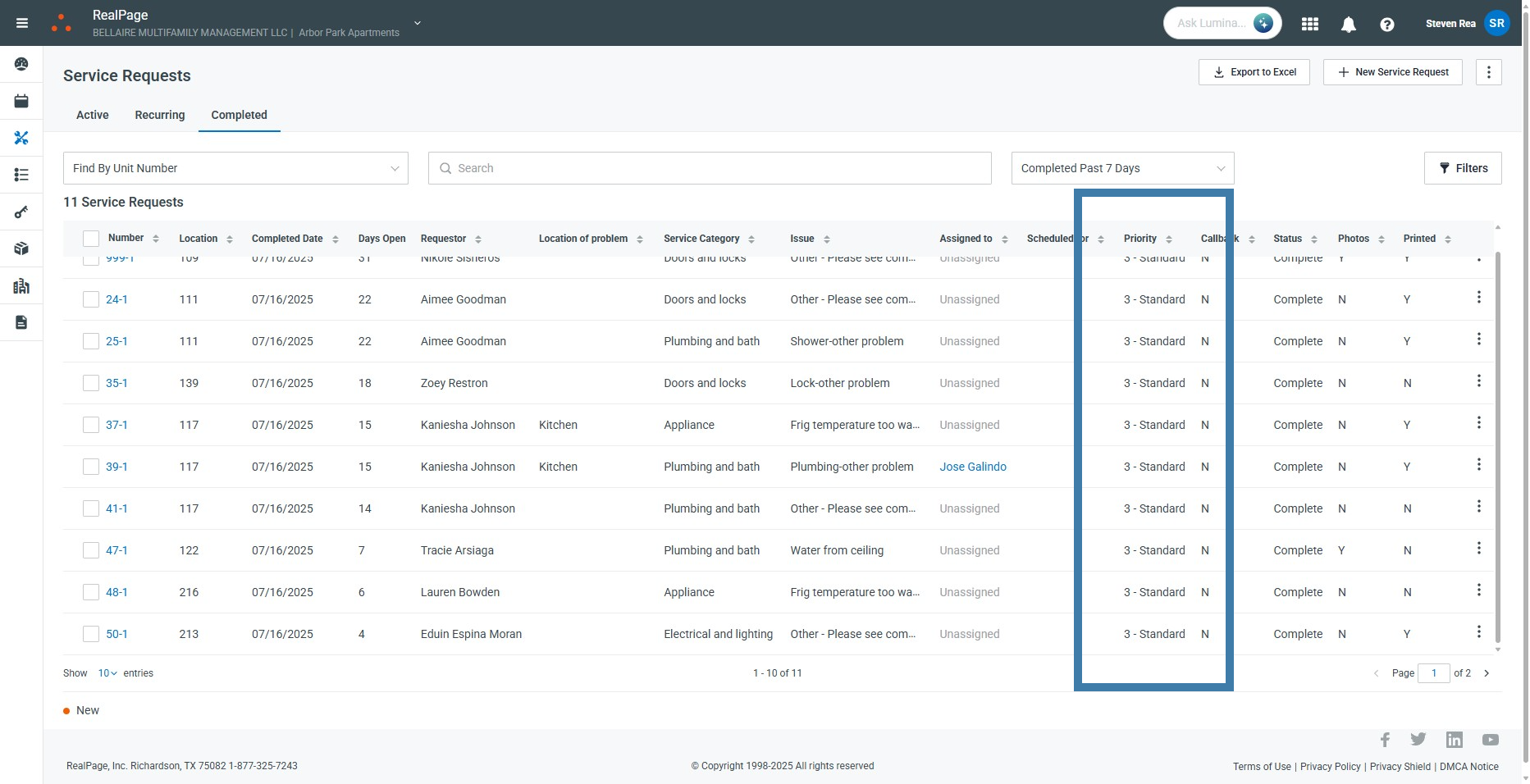This screenshot has height=784, width=1530.
Task: Switch to the Active tab
Action: [93, 115]
